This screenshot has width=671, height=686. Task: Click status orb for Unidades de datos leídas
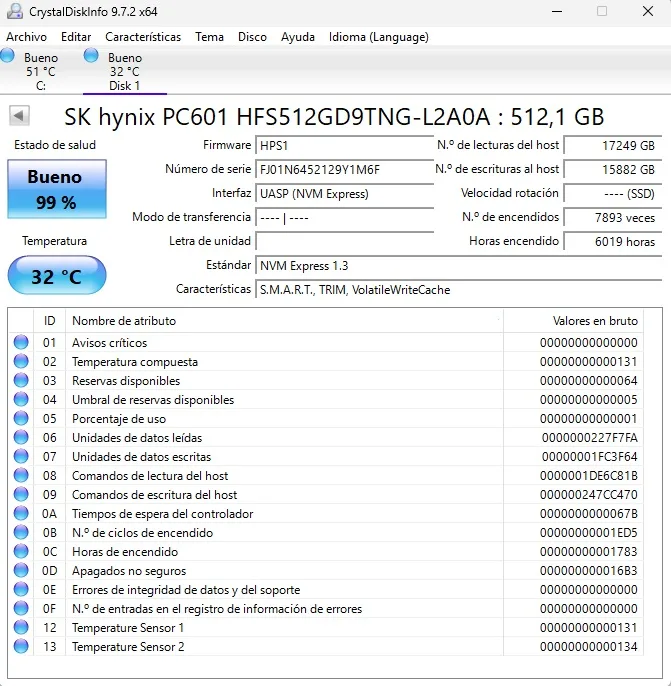(x=21, y=437)
